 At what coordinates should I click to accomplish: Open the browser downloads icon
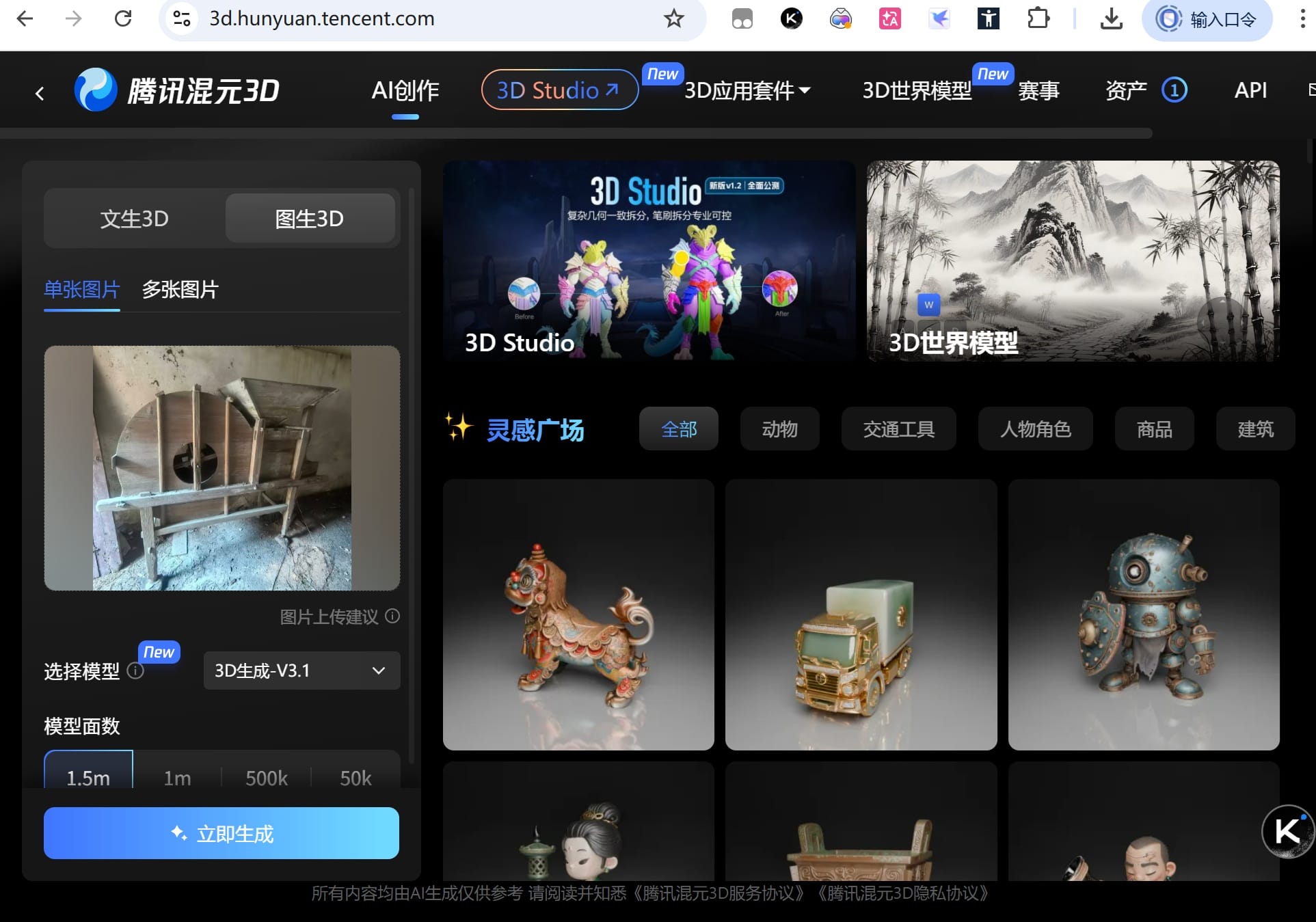click(1111, 18)
